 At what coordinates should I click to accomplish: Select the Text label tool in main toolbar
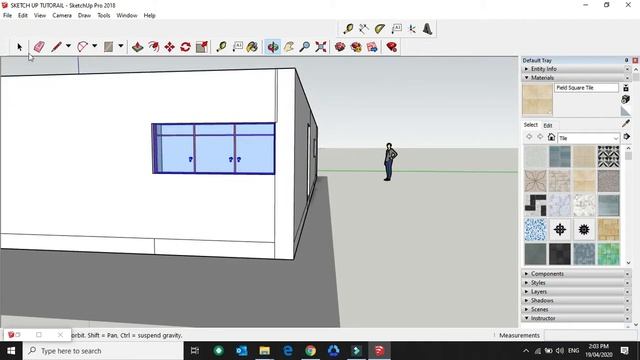click(x=237, y=47)
